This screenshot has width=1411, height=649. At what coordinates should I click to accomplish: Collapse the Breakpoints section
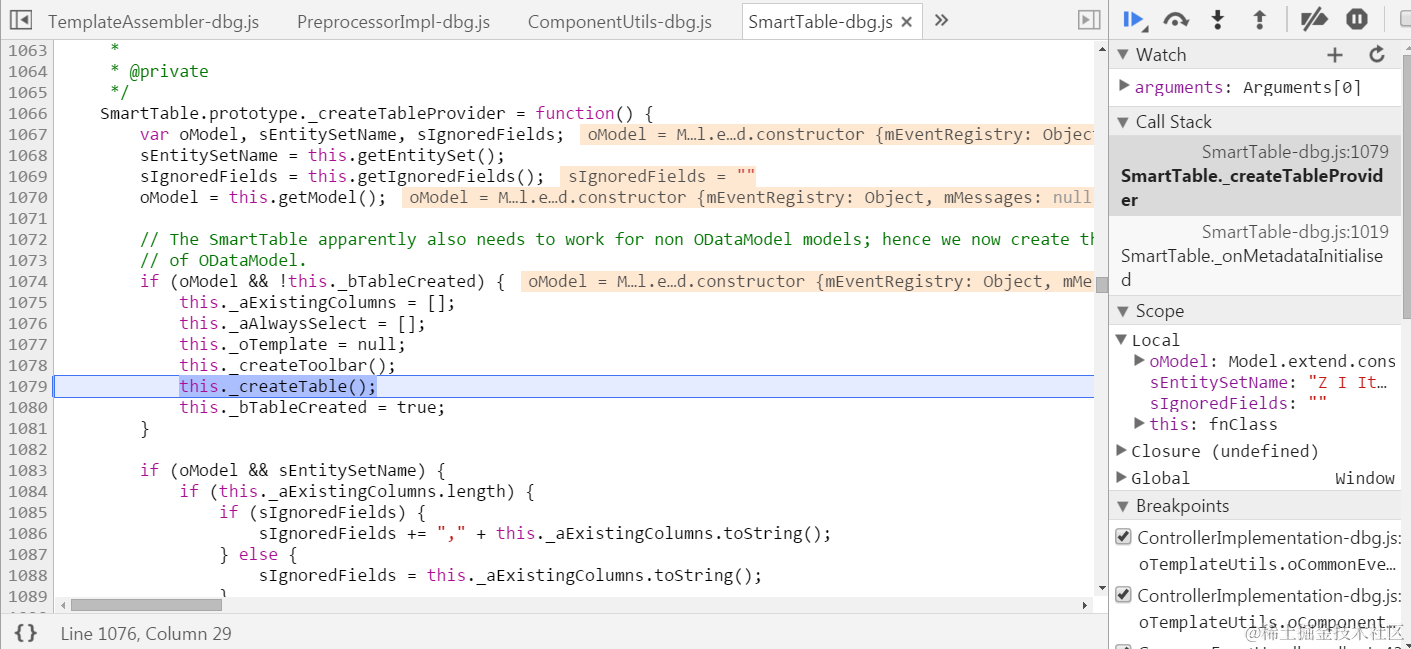(1122, 506)
